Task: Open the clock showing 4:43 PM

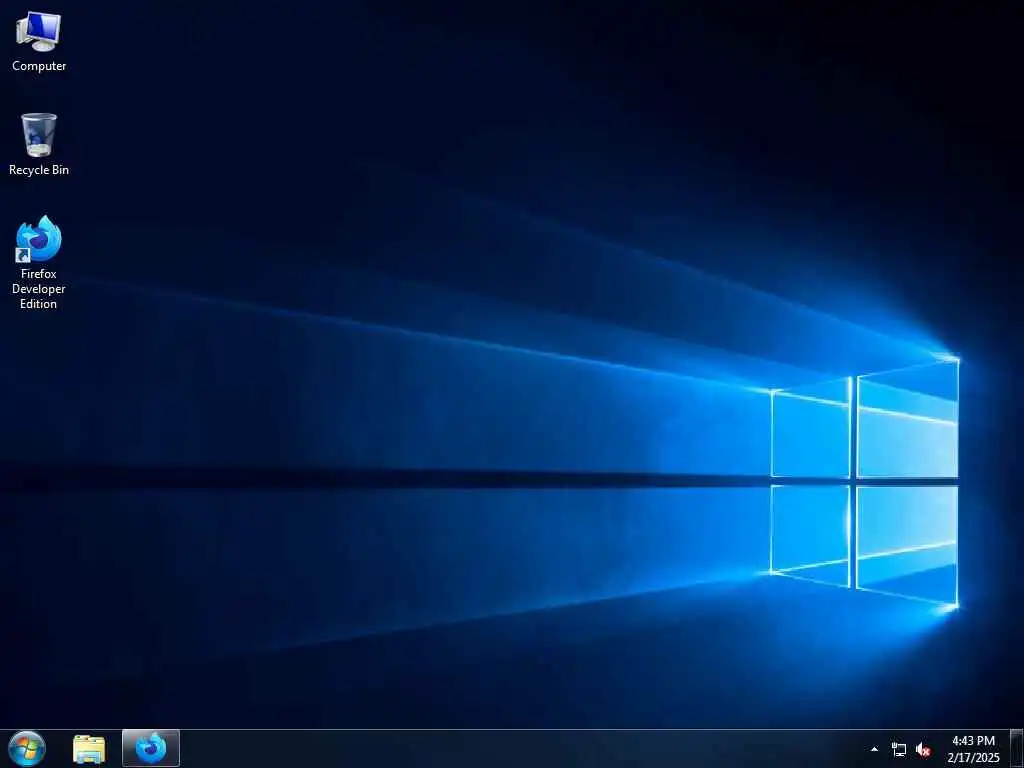Action: click(x=974, y=749)
